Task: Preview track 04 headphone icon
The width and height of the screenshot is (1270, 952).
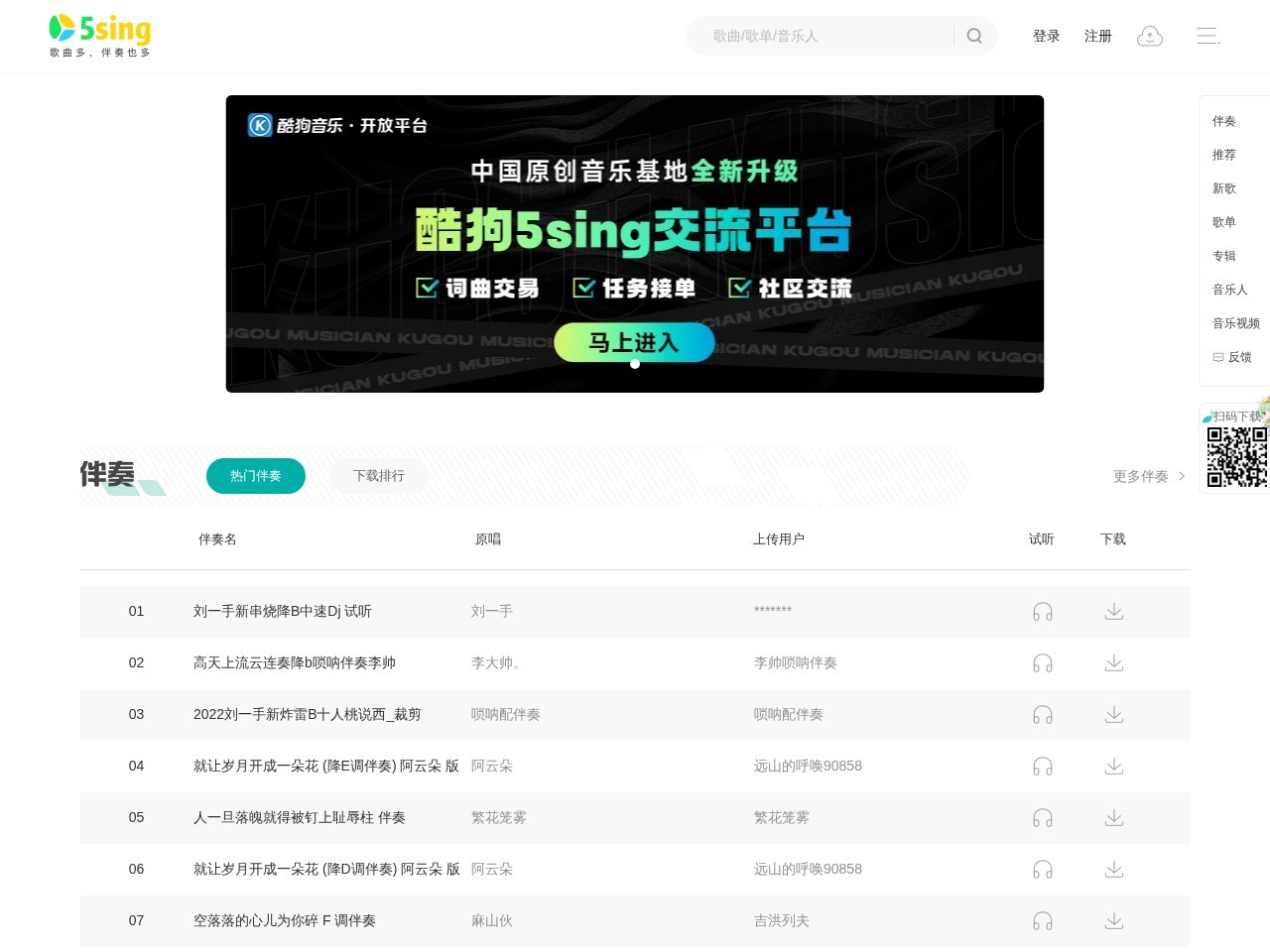Action: [x=1043, y=767]
